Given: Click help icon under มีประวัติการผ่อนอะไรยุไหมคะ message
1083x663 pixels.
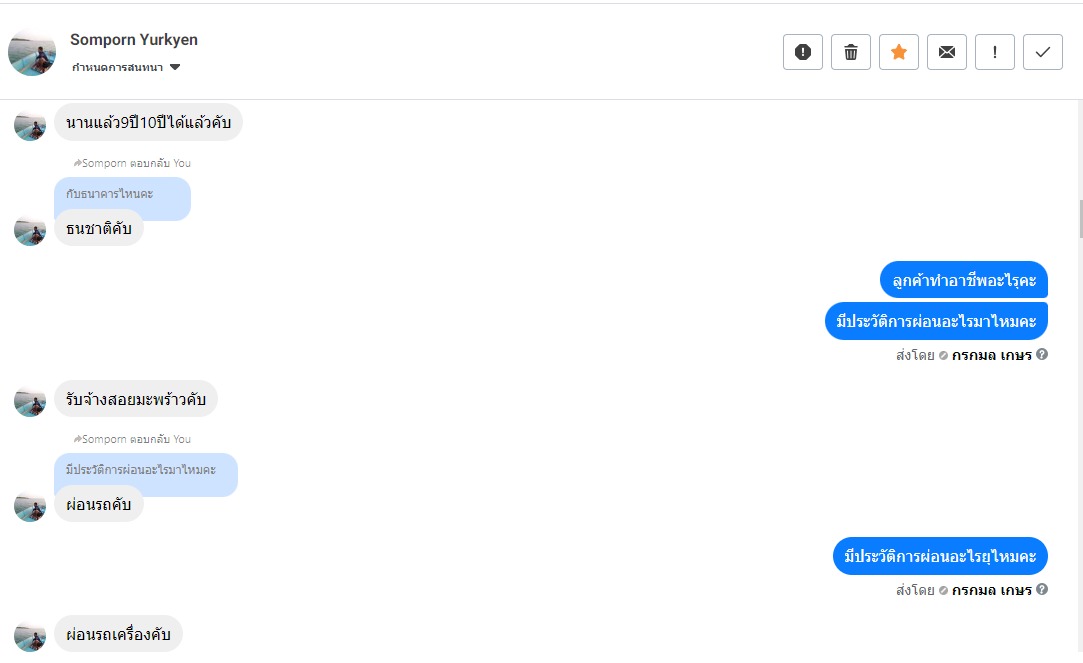Looking at the screenshot, I should (1042, 590).
